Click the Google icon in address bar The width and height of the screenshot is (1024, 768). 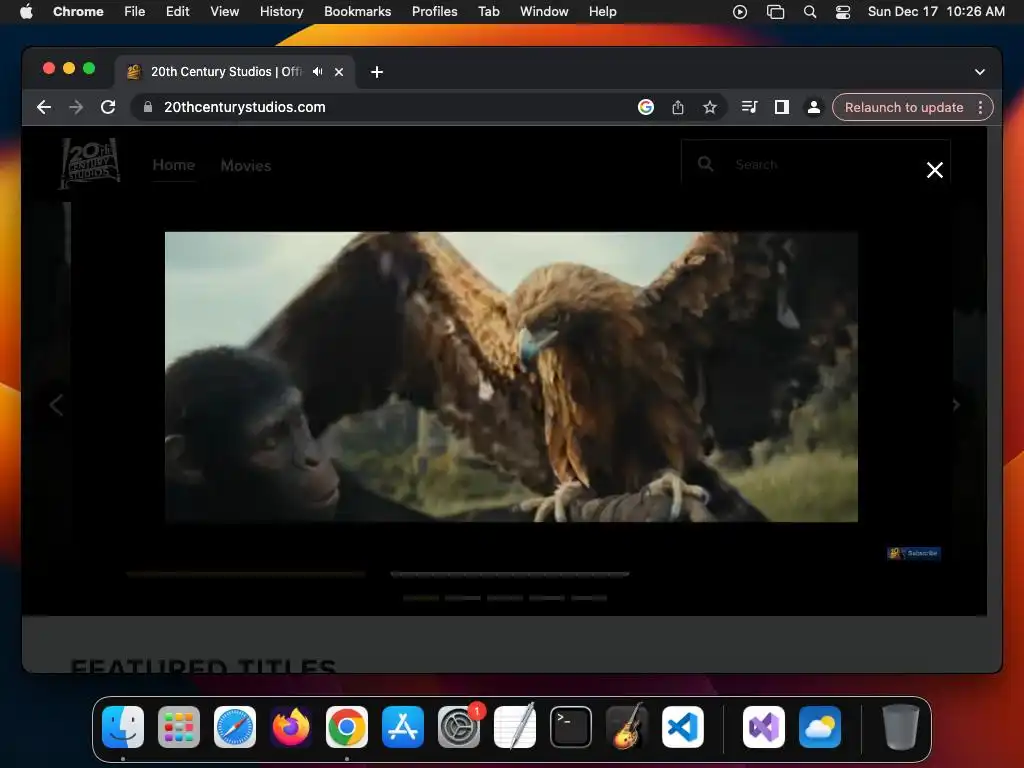tap(646, 107)
